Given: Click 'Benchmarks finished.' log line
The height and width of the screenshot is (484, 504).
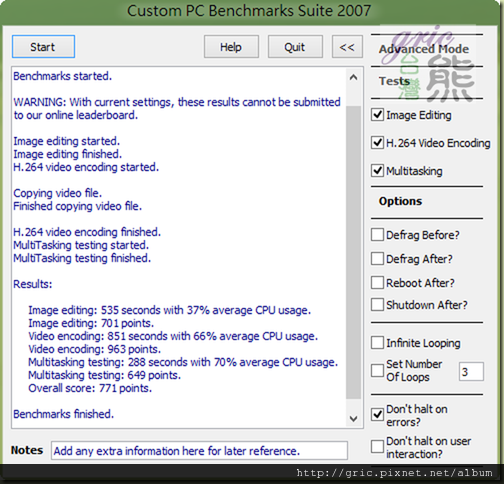Looking at the screenshot, I should pos(63,414).
